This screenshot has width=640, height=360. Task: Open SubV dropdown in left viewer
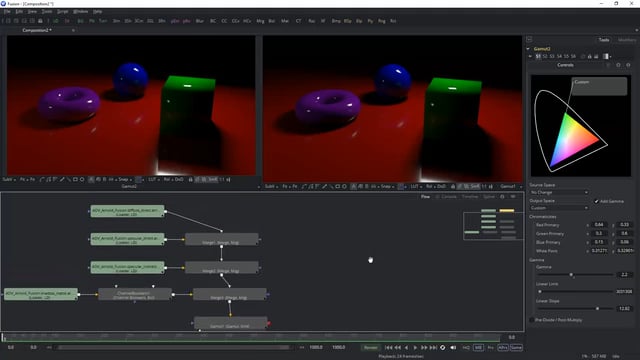coord(9,180)
